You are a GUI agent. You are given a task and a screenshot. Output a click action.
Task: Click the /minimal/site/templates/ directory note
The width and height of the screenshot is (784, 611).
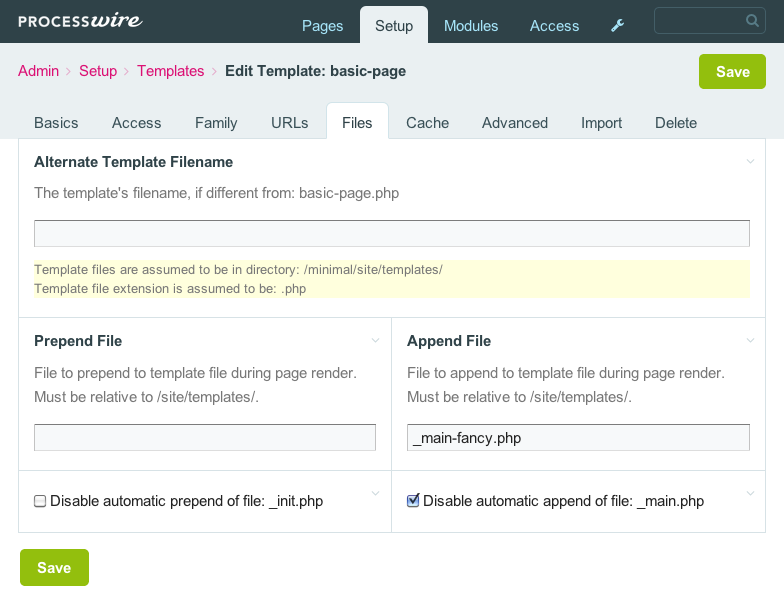(x=238, y=270)
